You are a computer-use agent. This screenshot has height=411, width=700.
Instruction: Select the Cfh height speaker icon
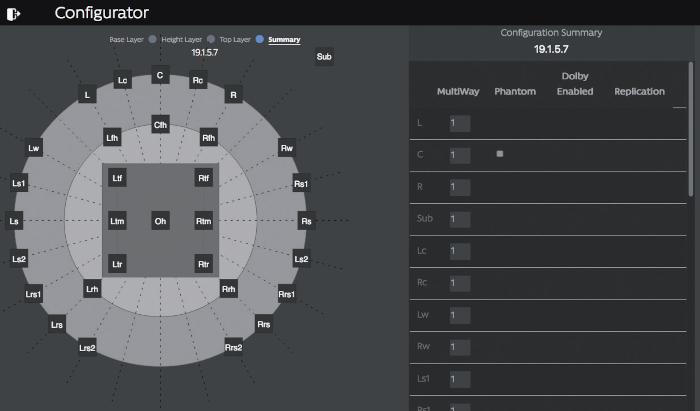(x=160, y=124)
